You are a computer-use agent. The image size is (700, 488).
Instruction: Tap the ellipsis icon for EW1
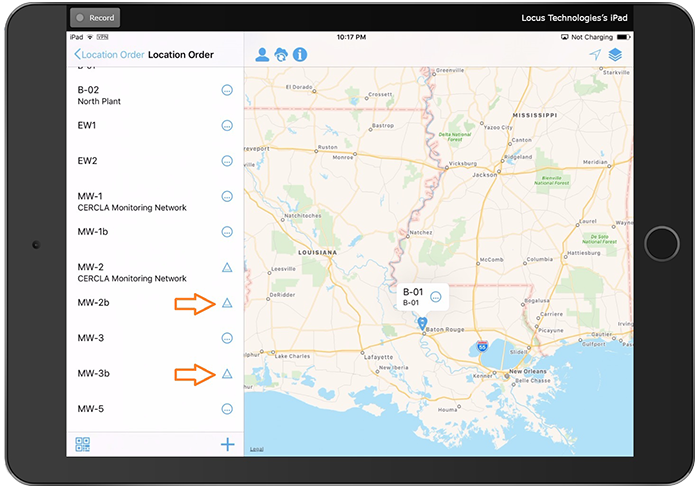pos(227,125)
